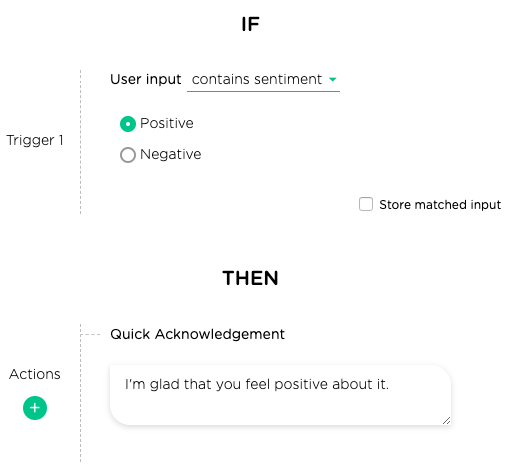Click the THEN section heading
515x468 pixels.
pyautogui.click(x=250, y=278)
